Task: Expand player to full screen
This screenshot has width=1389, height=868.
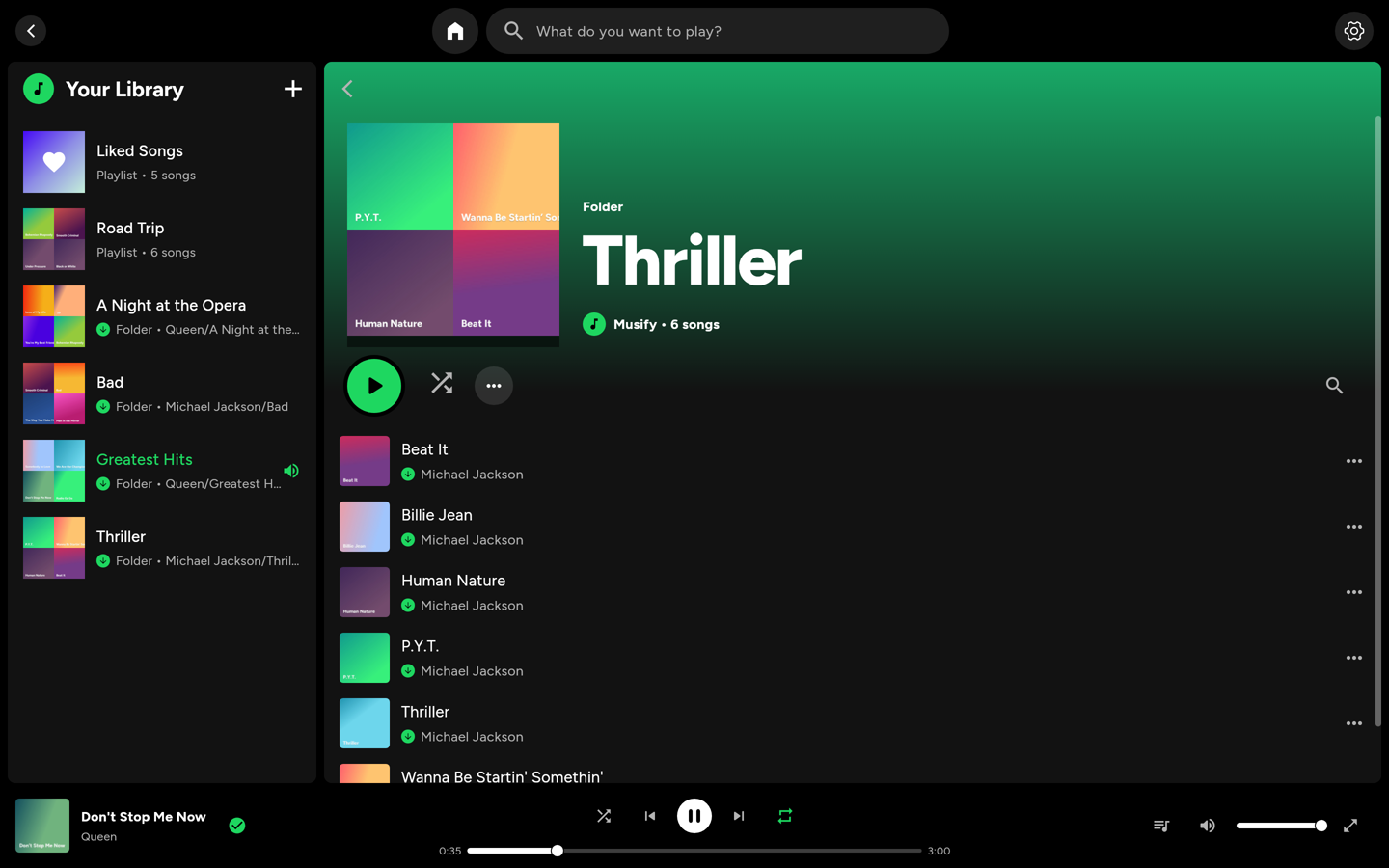Action: (x=1350, y=826)
